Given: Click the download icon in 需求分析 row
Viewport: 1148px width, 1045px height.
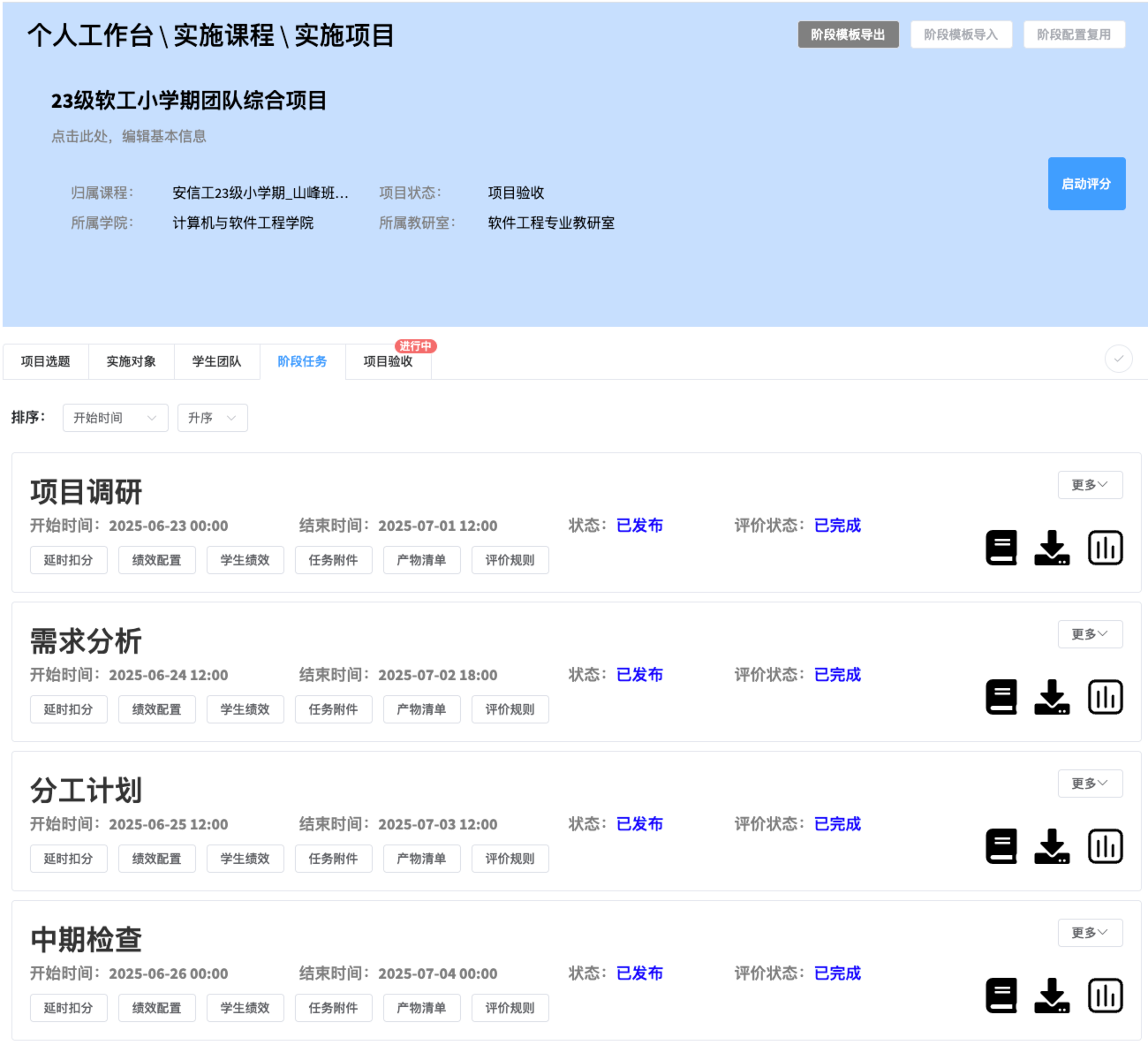Looking at the screenshot, I should [1052, 697].
